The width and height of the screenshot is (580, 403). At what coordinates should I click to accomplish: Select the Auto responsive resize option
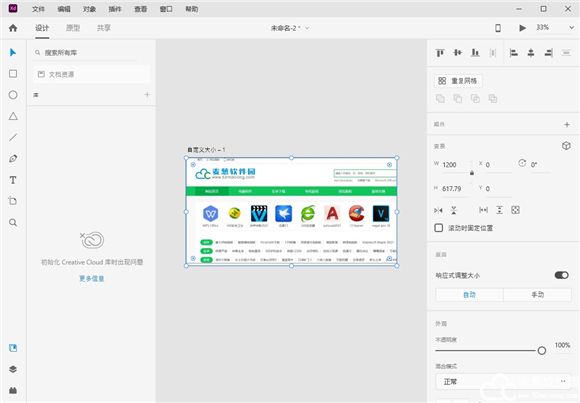469,295
